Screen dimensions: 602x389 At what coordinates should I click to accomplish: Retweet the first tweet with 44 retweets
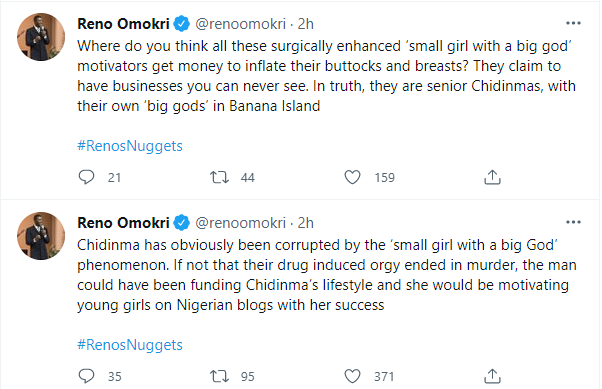pos(219,177)
